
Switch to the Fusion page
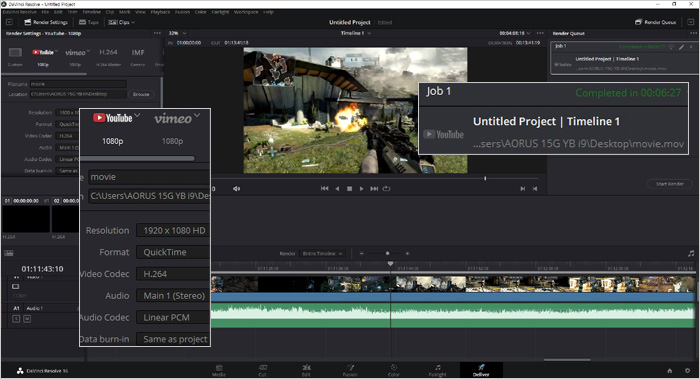(x=350, y=371)
